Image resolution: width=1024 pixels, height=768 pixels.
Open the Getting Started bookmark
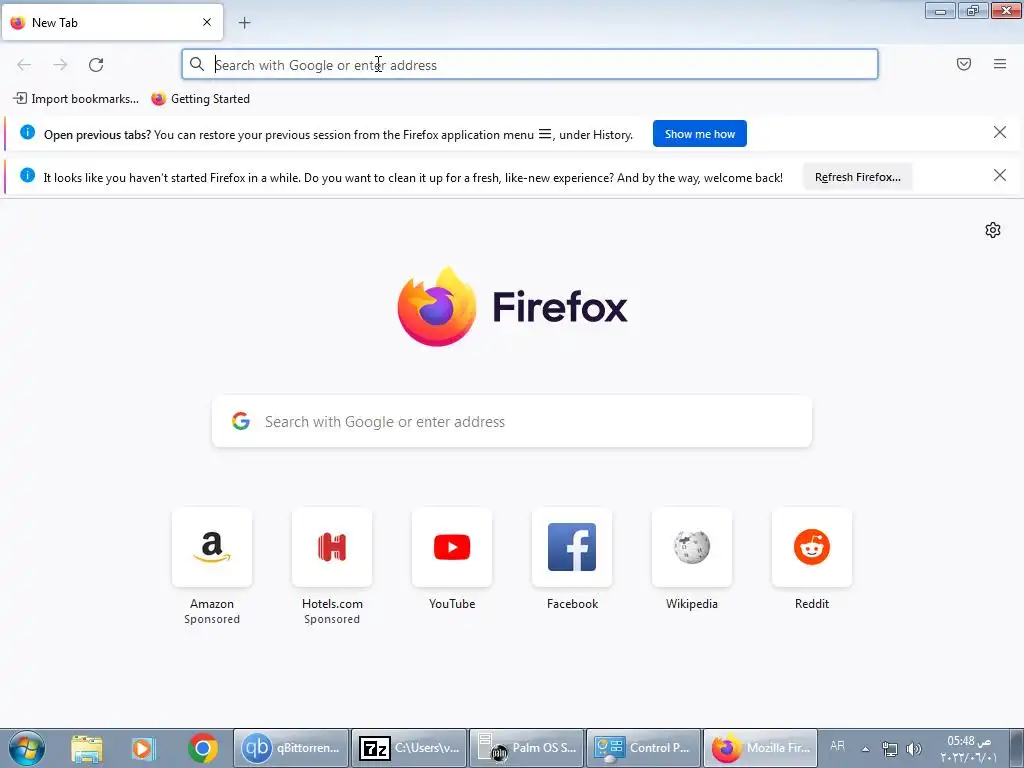click(x=200, y=99)
